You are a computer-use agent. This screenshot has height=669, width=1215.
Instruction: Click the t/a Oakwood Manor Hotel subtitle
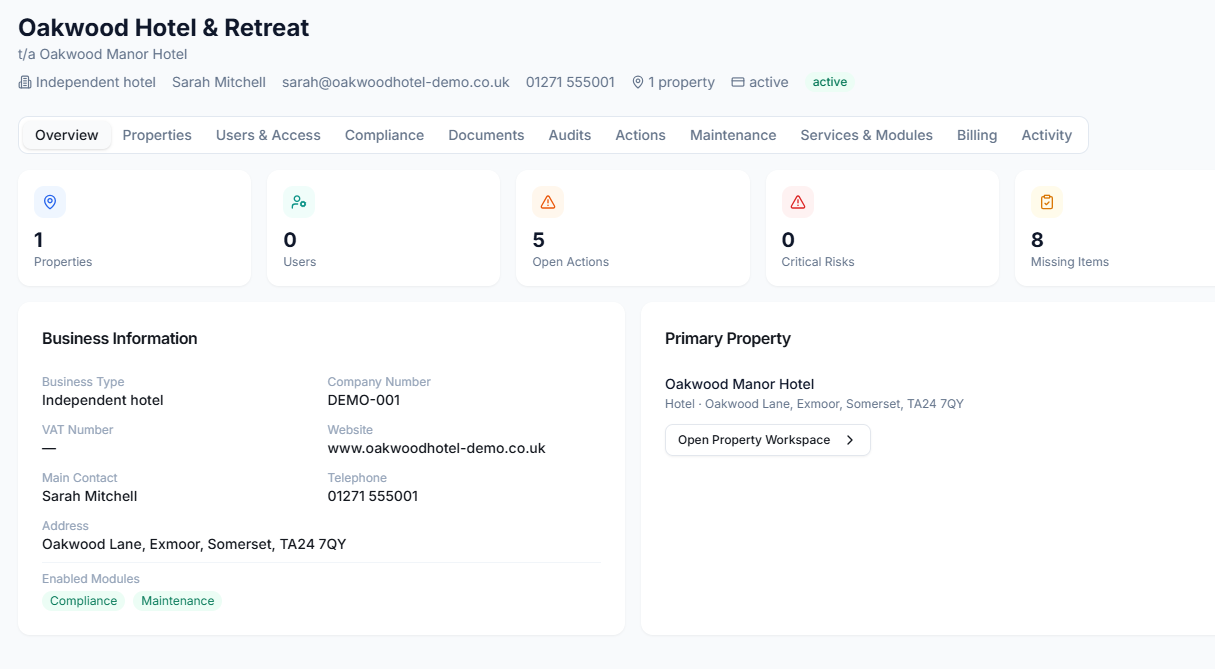tap(103, 54)
